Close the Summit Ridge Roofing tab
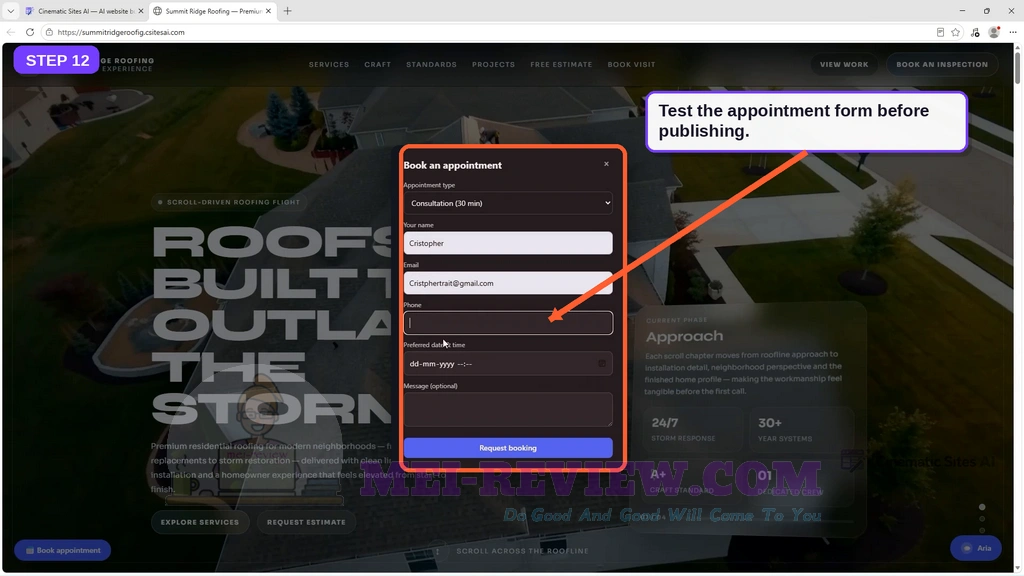 point(268,11)
